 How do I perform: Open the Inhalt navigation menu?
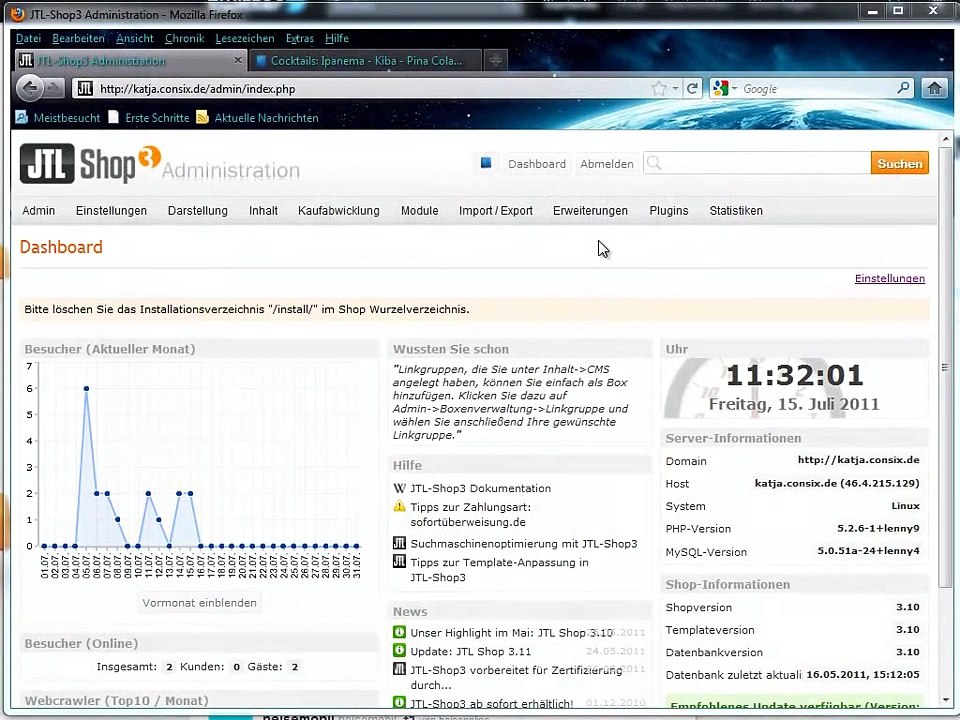click(263, 211)
